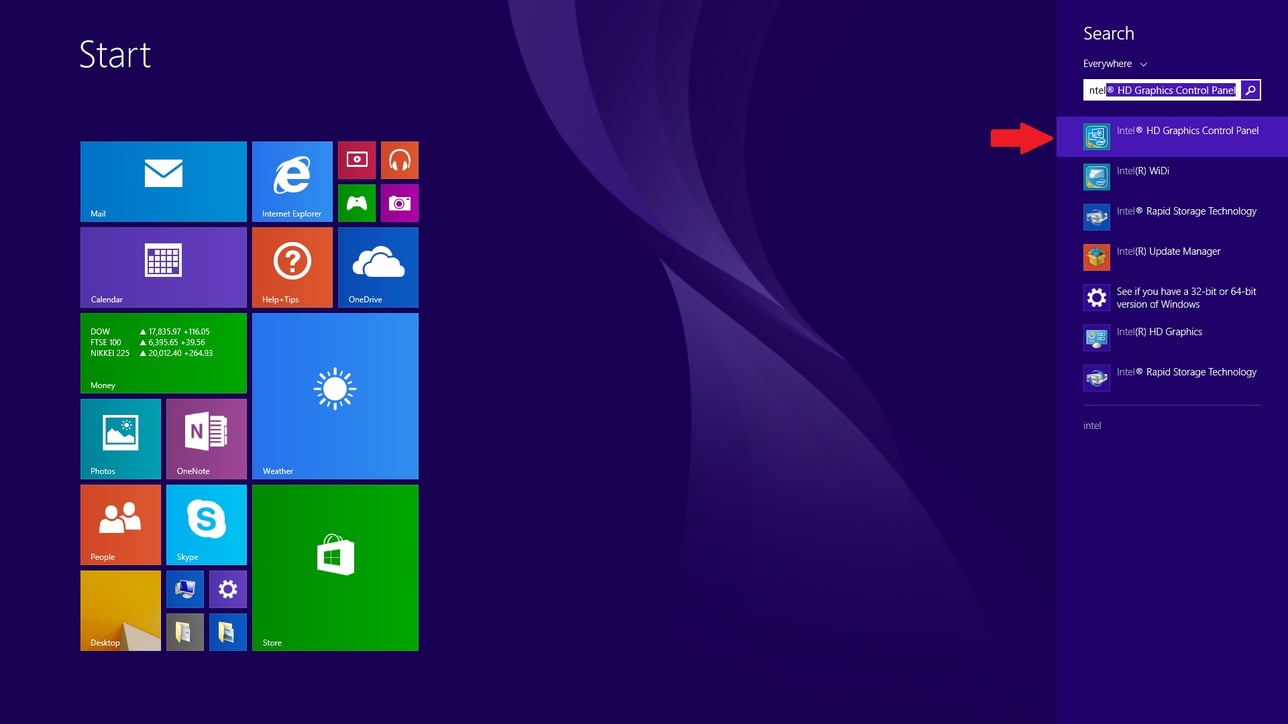Open the Calendar tile
This screenshot has height=724, width=1288.
click(163, 267)
